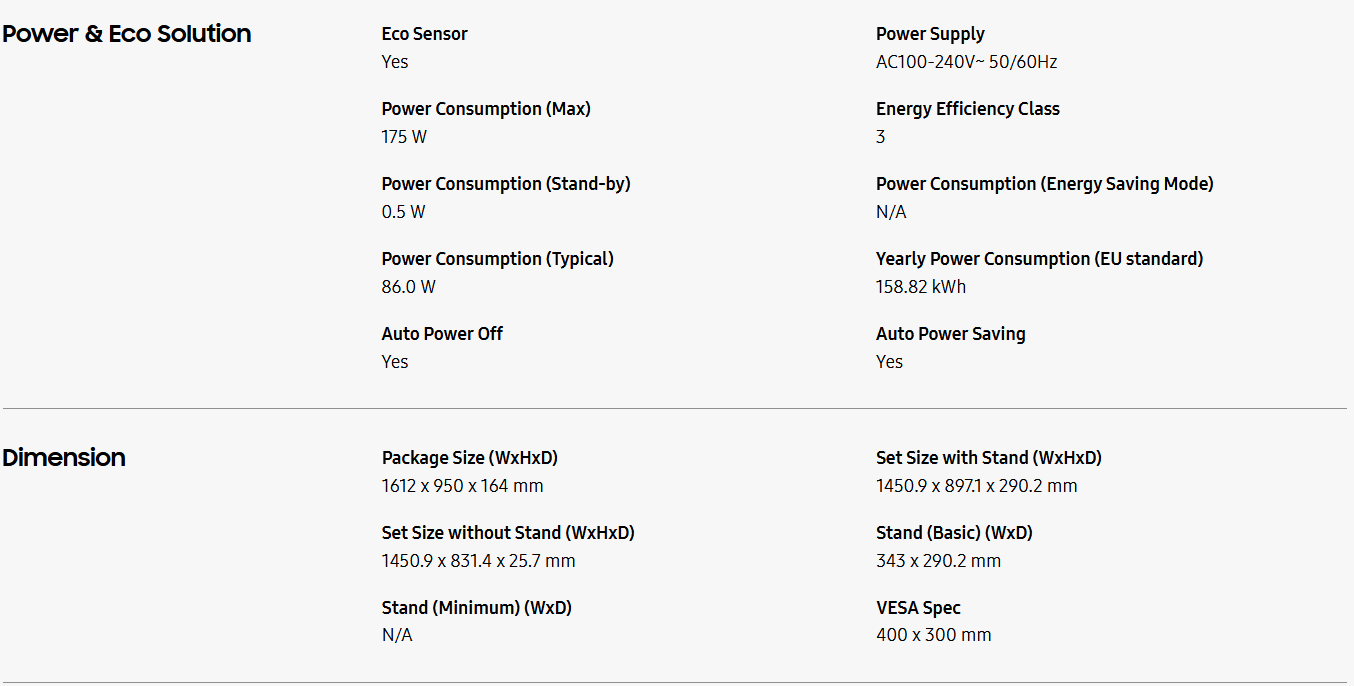Click the Auto Power Off label

(x=442, y=334)
